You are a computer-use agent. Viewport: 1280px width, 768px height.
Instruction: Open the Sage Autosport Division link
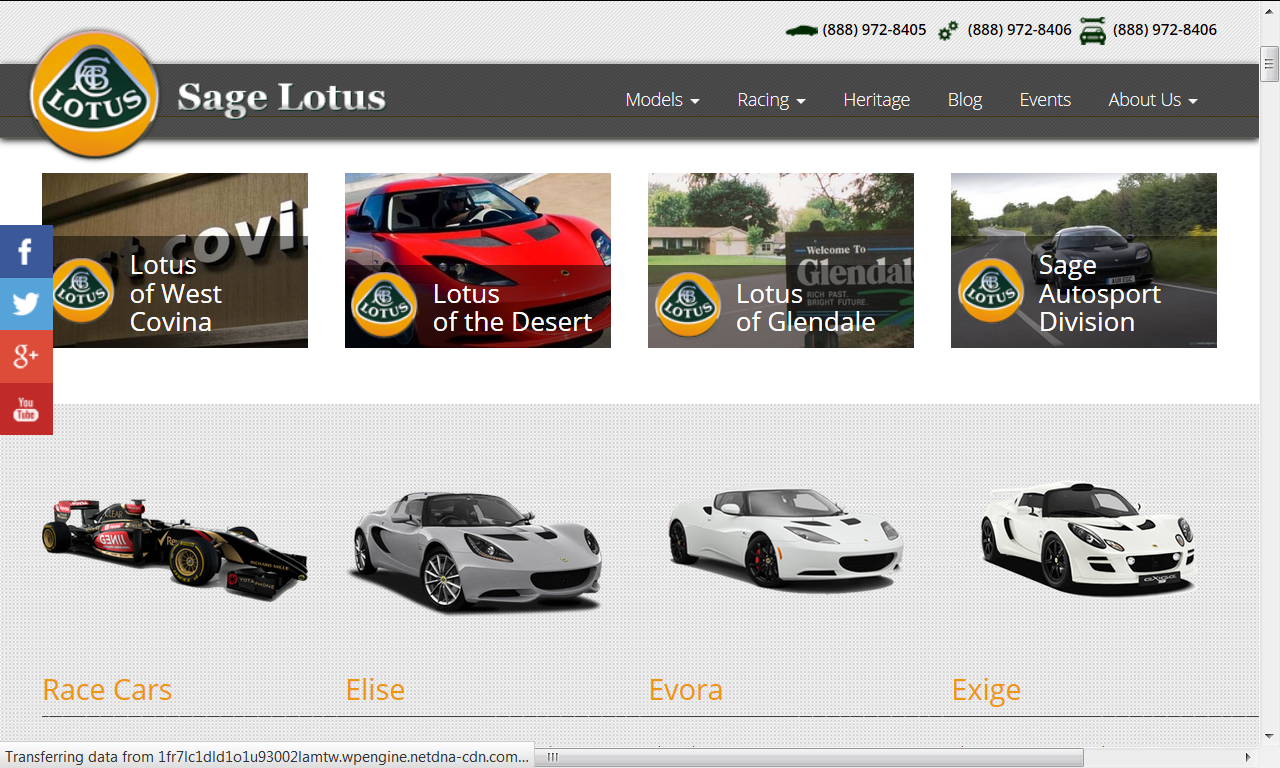1100,293
